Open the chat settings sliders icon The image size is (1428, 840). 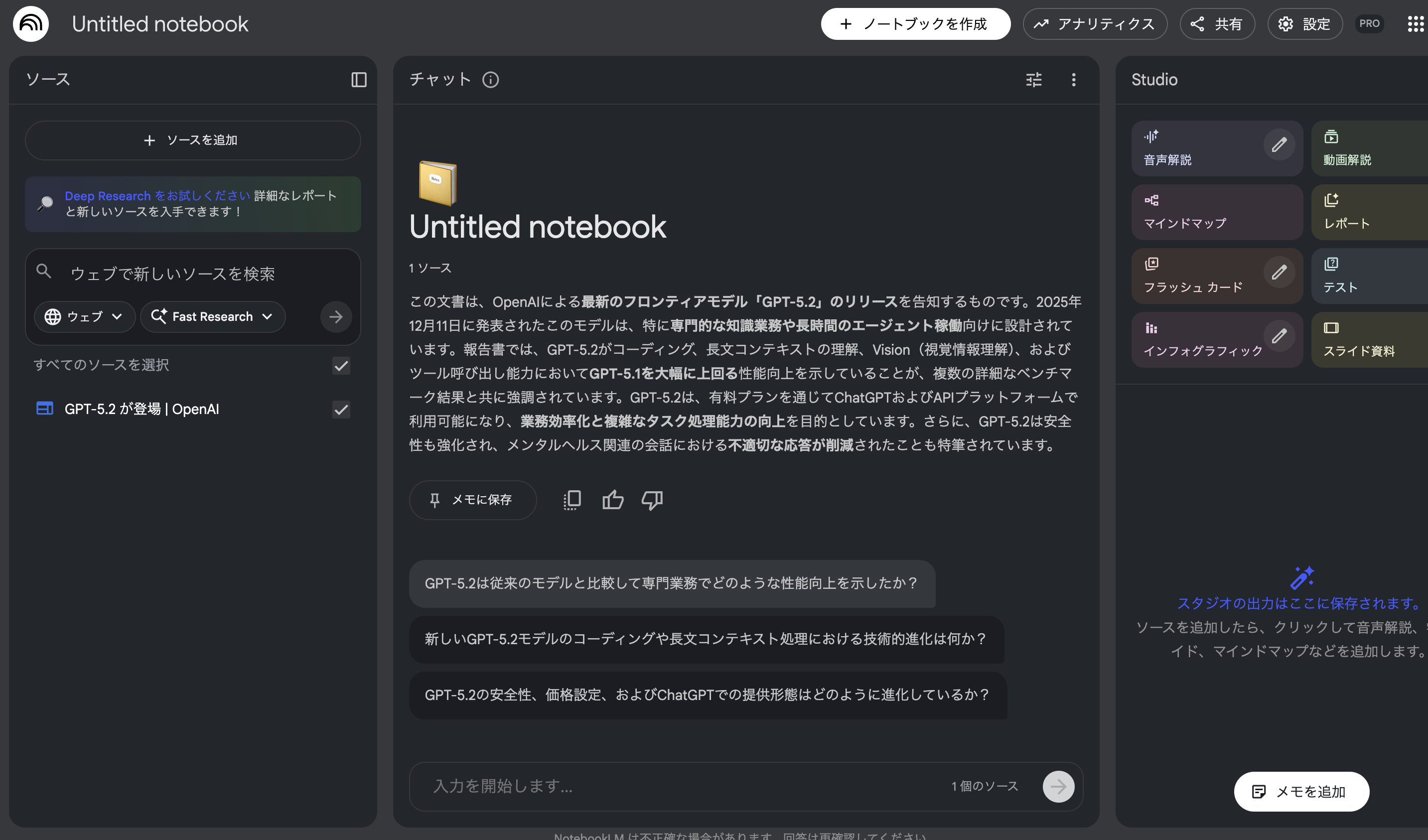pos(1033,79)
